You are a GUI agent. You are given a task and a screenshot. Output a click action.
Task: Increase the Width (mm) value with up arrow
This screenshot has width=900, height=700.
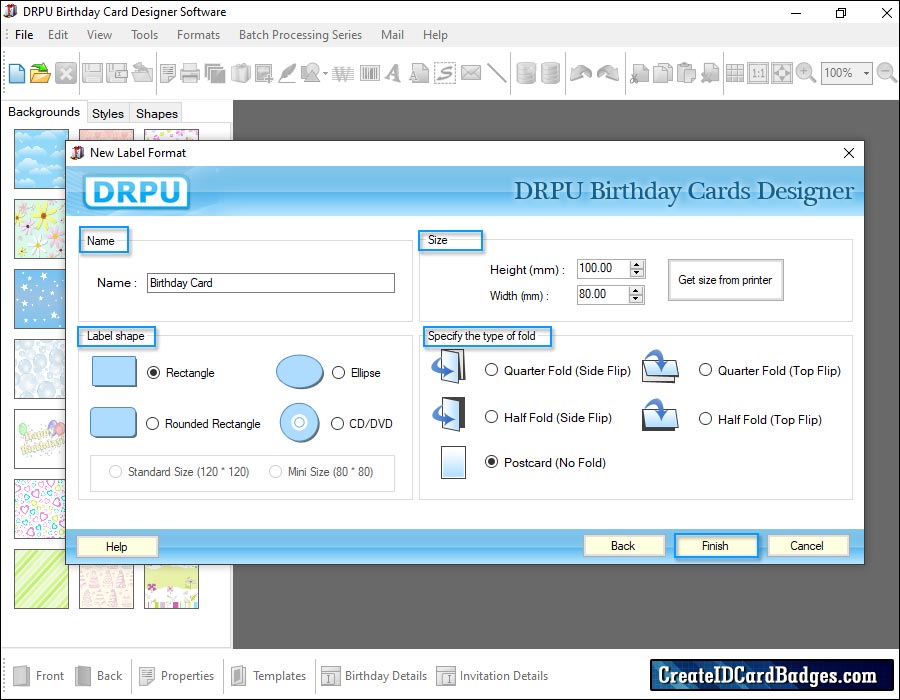click(635, 290)
